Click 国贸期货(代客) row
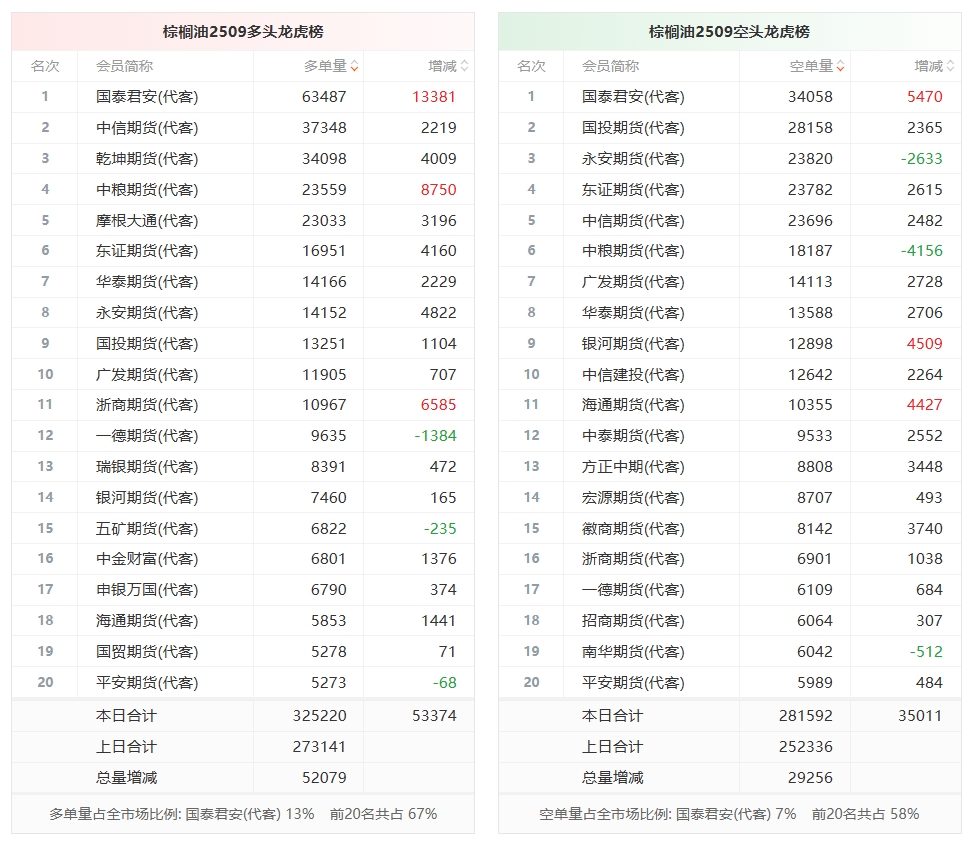977x849 pixels. point(243,652)
